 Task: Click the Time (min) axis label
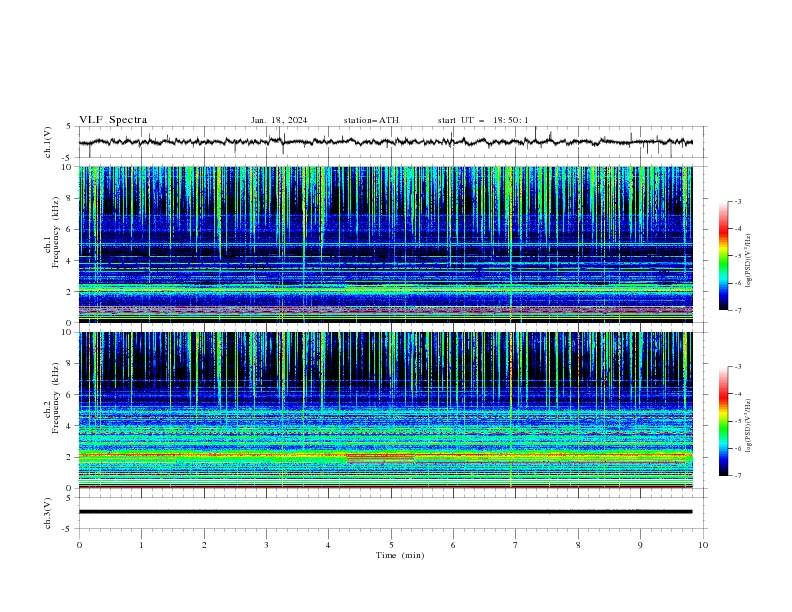click(x=400, y=555)
